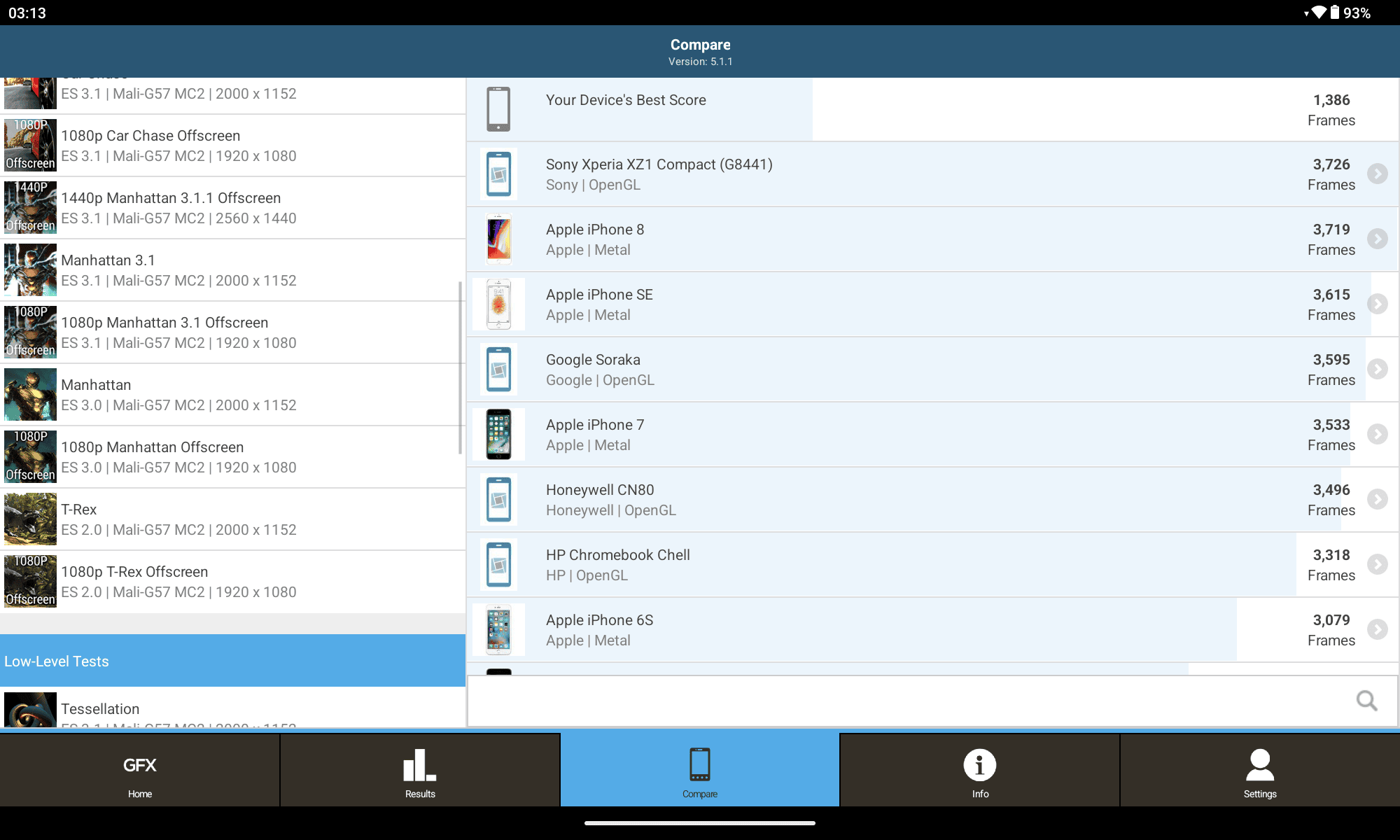This screenshot has width=1400, height=840.
Task: Tap the Android navigation gesture bar
Action: [700, 823]
